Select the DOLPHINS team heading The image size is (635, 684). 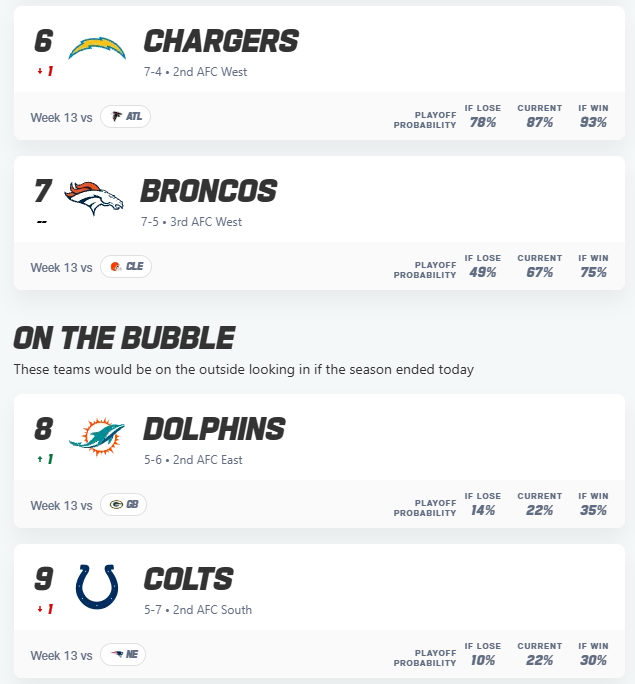pos(214,429)
